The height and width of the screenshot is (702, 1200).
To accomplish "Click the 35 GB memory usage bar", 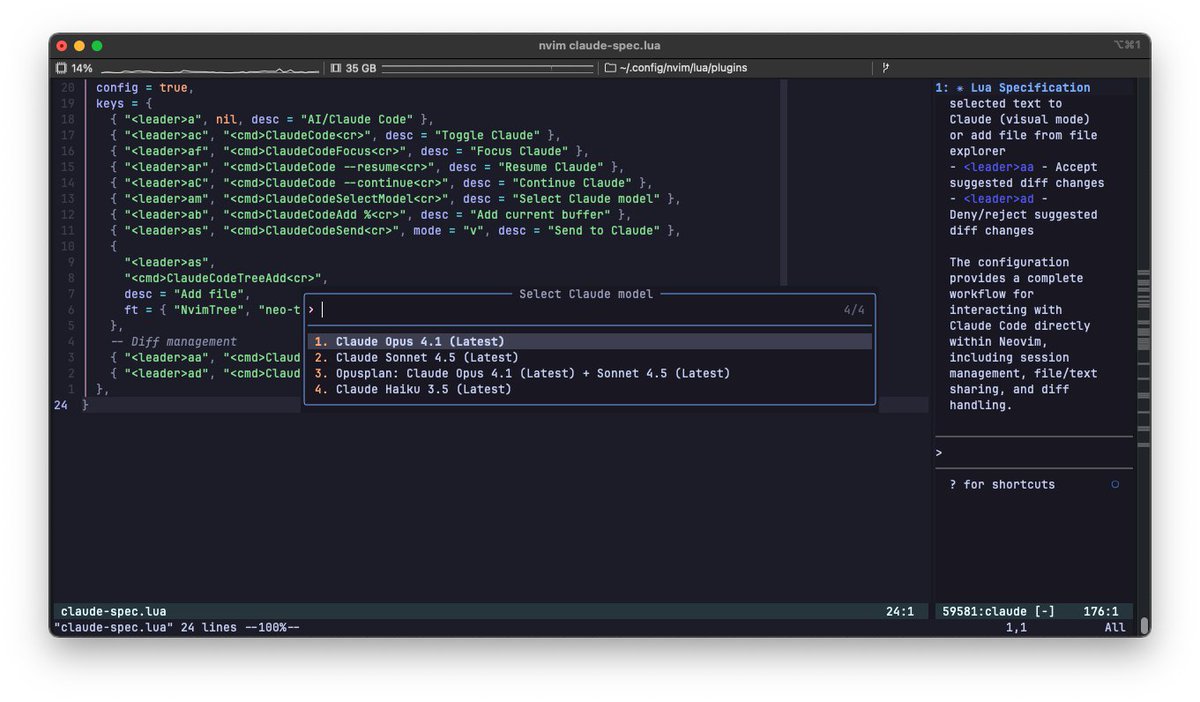I will click(x=487, y=68).
